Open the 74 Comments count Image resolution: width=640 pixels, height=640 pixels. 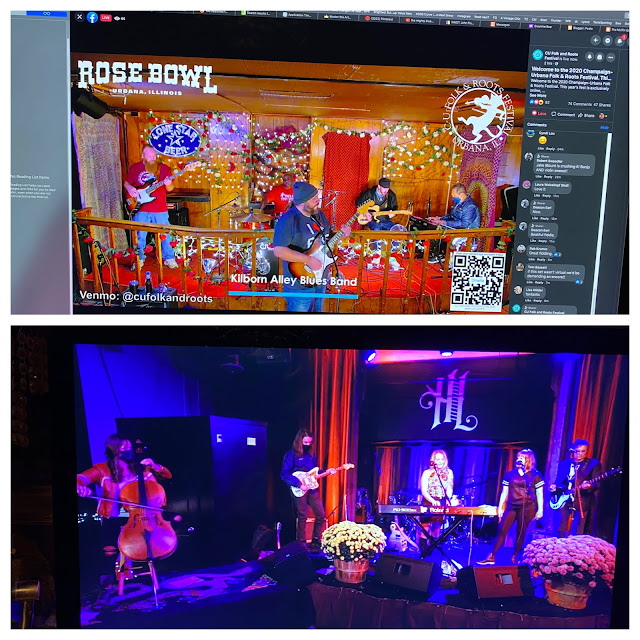point(579,104)
